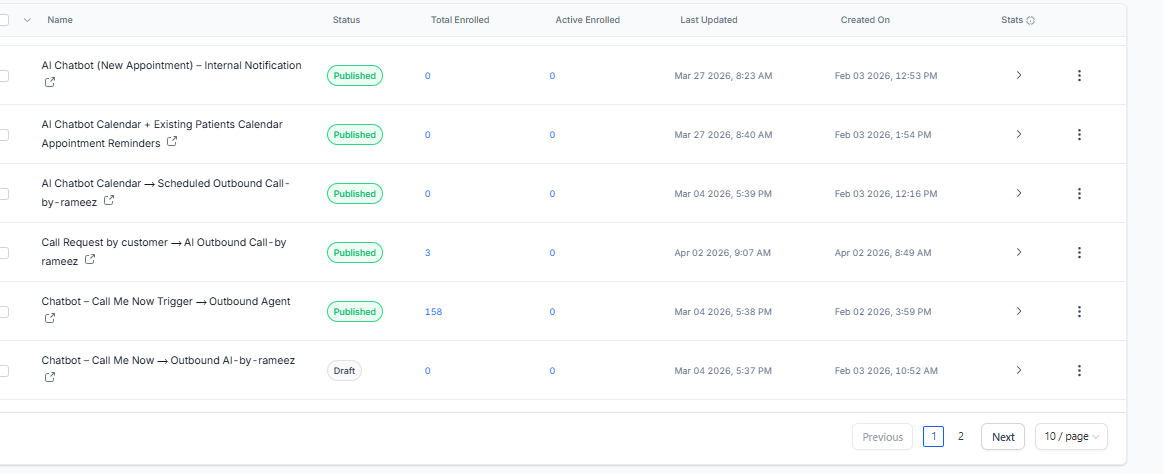
Task: Expand the header selection dropdown chevron beside Name
Action: tap(27, 20)
